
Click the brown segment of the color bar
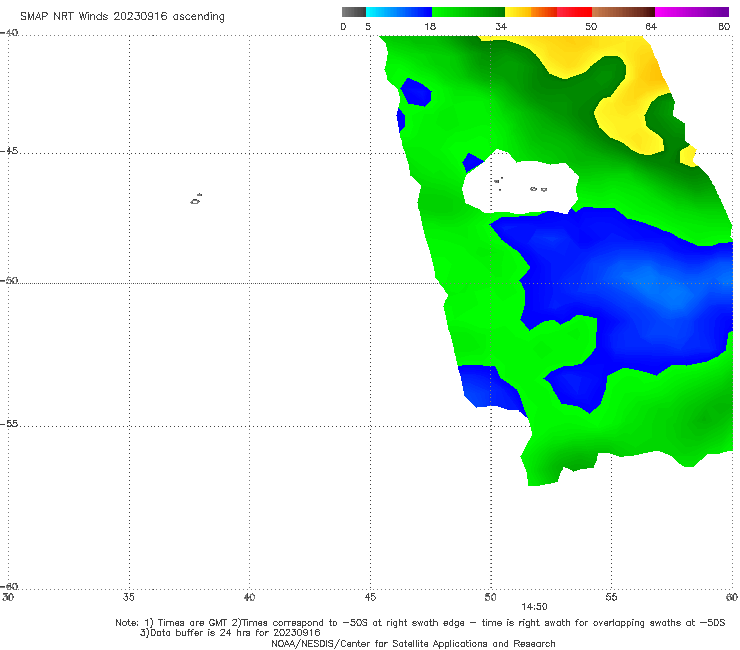coord(623,12)
